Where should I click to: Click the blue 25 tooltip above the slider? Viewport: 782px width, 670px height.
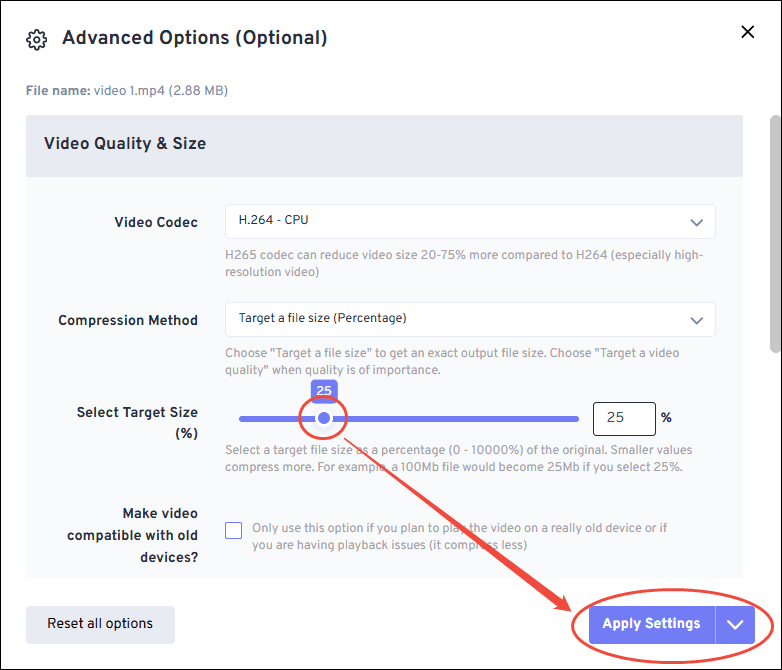(324, 390)
